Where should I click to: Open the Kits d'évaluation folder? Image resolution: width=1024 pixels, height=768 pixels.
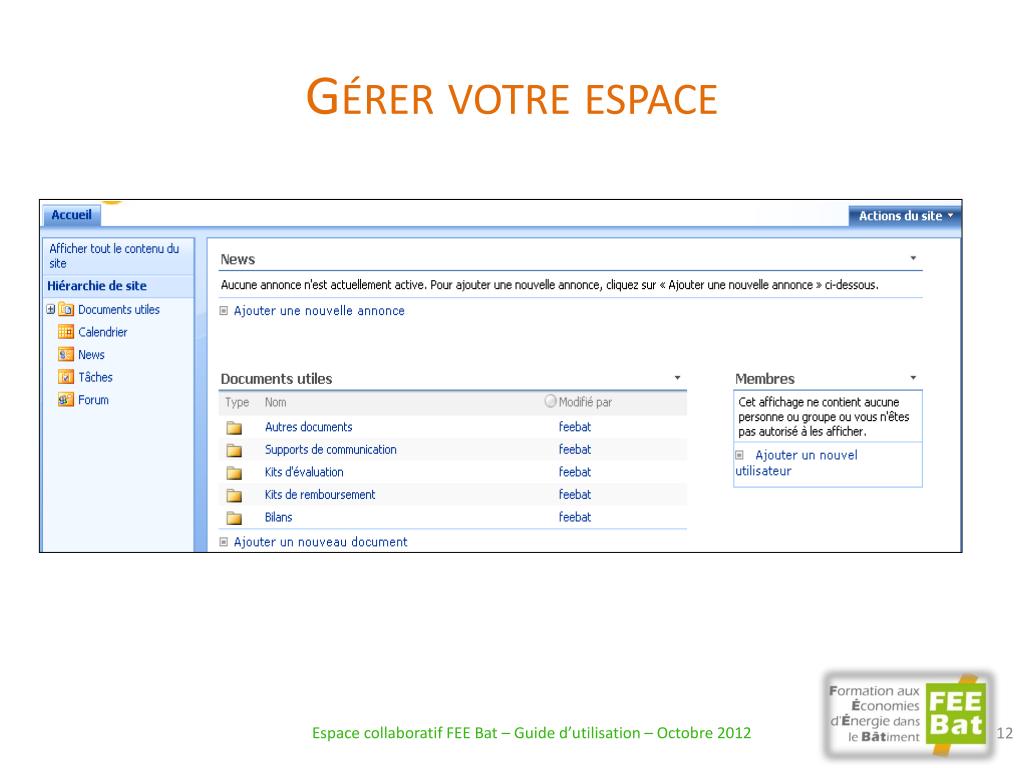304,472
